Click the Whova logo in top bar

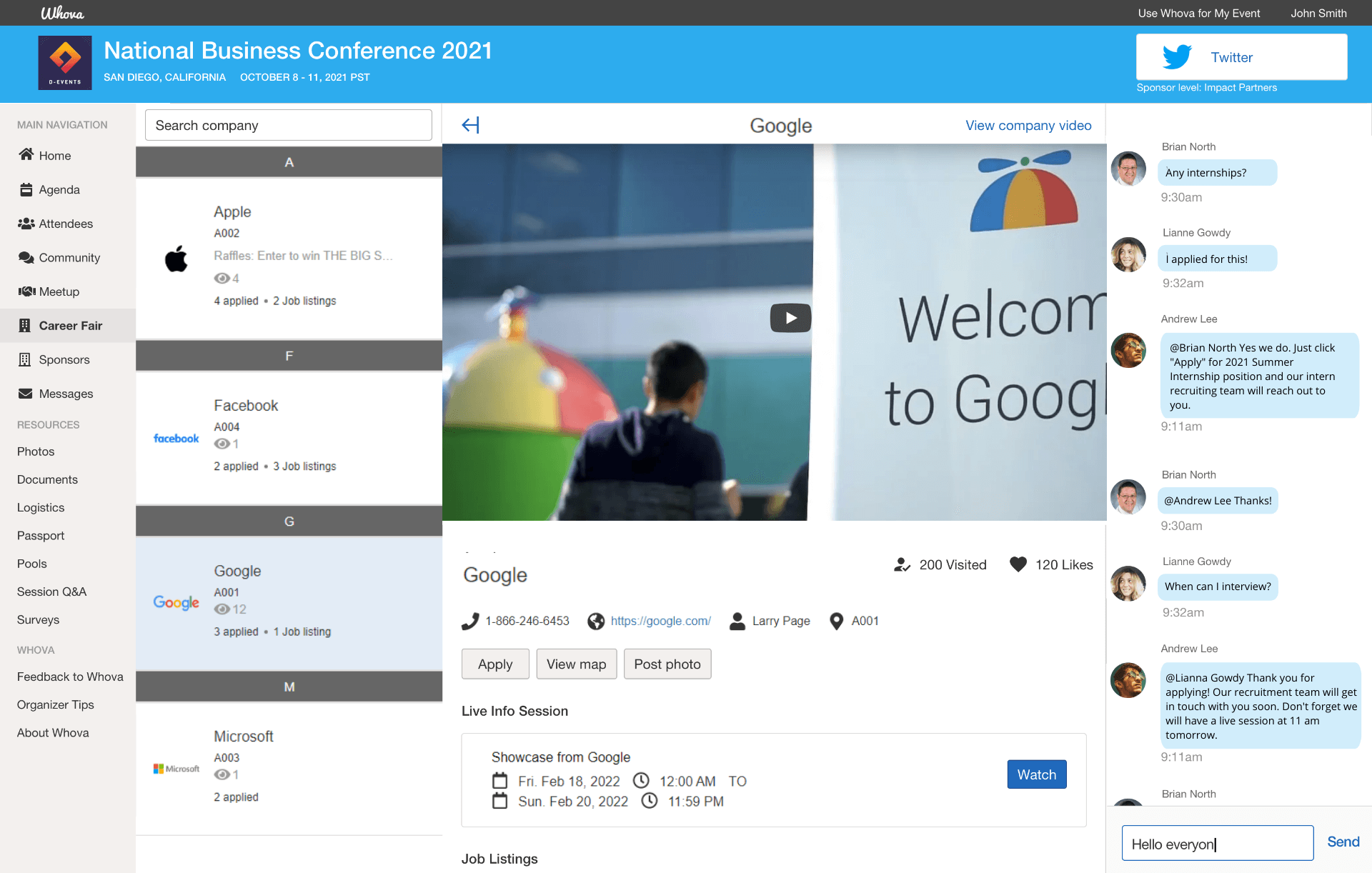(x=62, y=13)
